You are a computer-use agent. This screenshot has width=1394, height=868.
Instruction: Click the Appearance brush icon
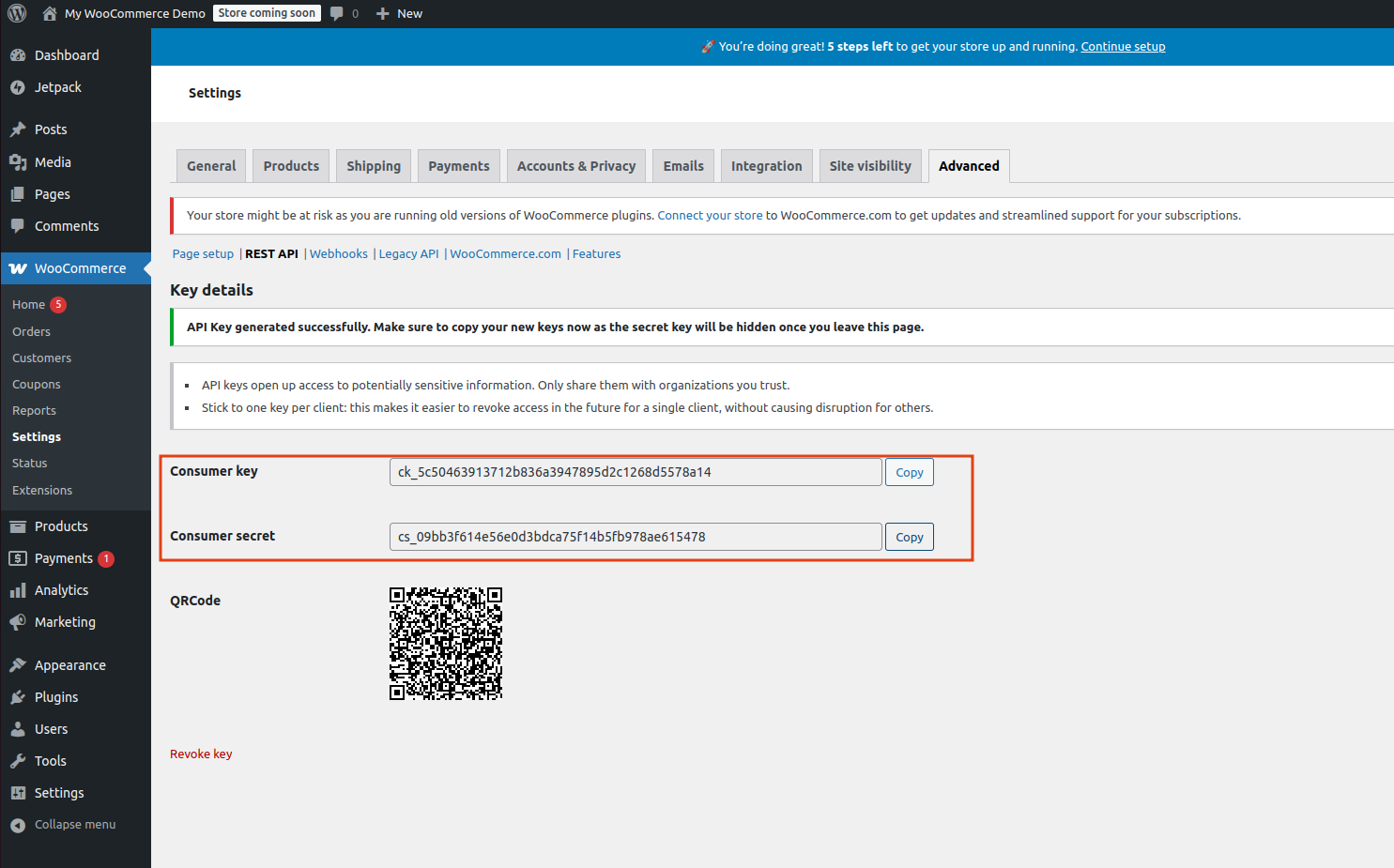(x=18, y=665)
